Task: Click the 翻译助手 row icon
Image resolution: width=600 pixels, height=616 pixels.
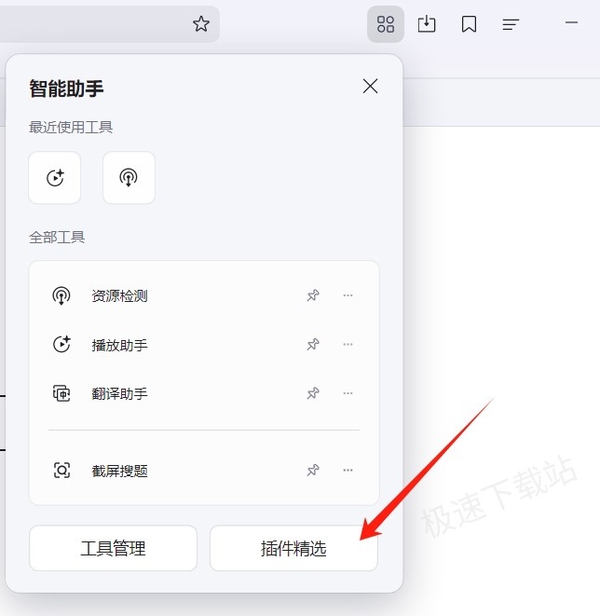Action: pos(61,393)
